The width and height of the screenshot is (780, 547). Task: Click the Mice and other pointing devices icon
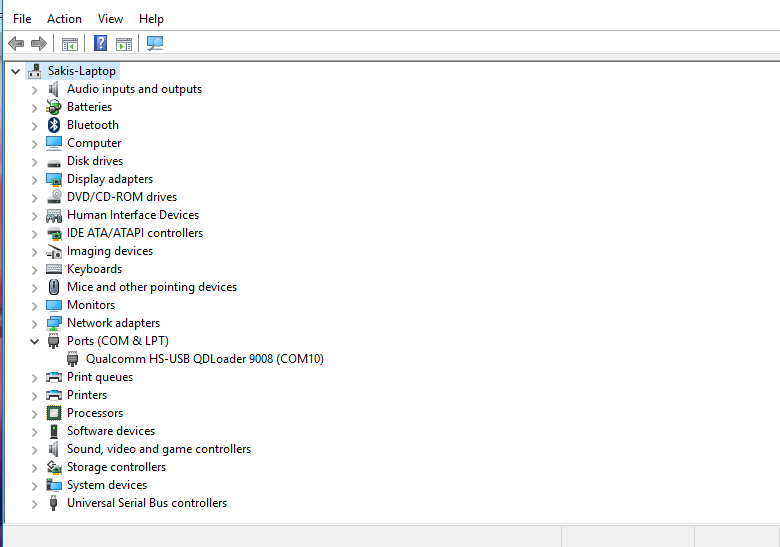coord(54,287)
